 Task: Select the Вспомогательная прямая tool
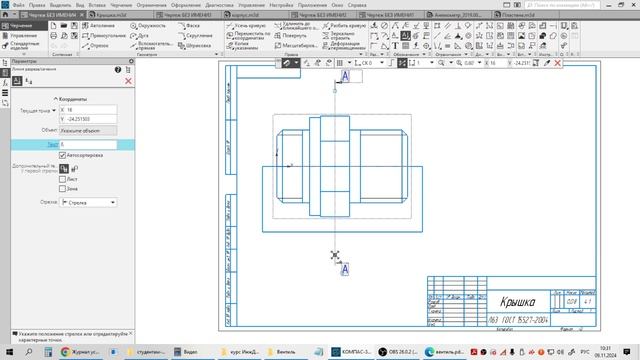(x=151, y=46)
